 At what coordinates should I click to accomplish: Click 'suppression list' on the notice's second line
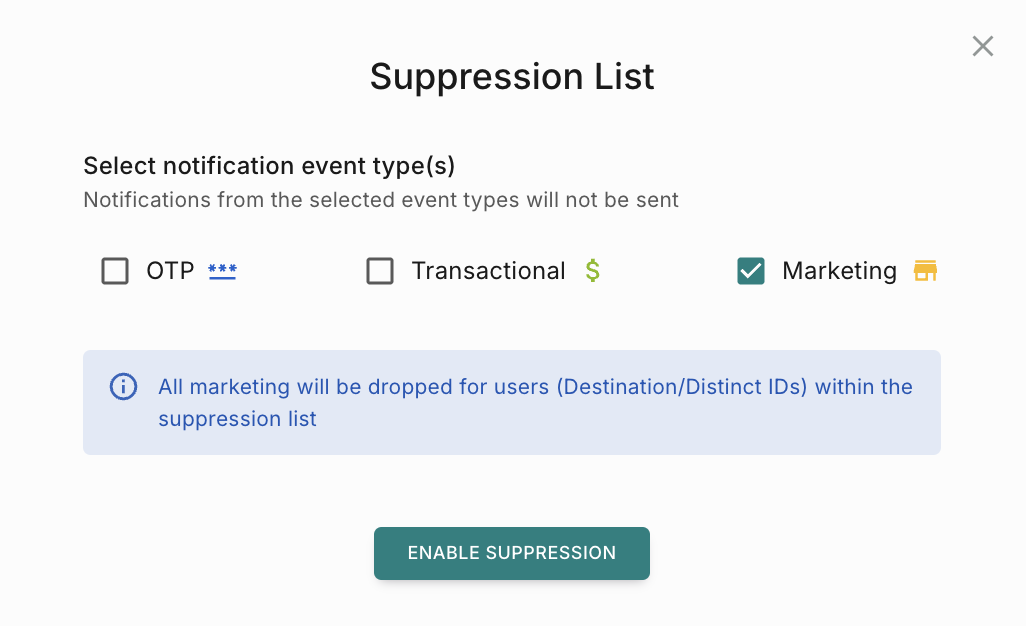(237, 419)
